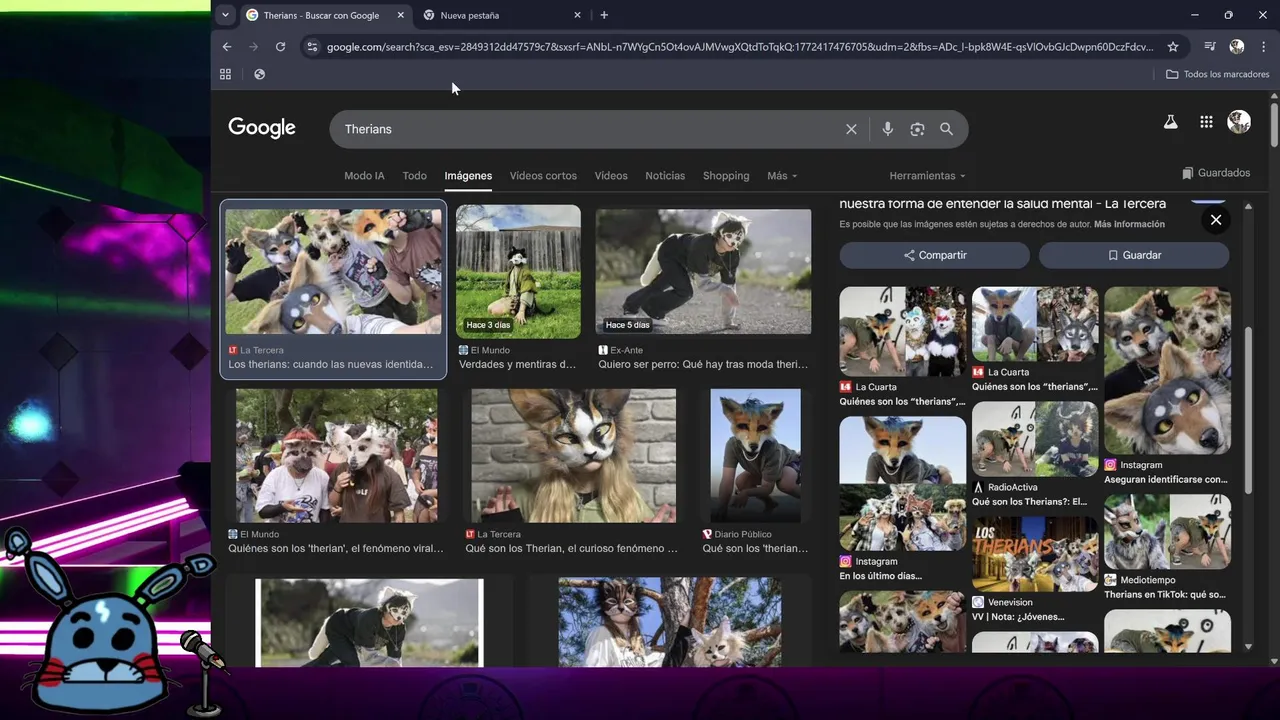
Task: Open the Guardados saved items link
Action: (x=1216, y=173)
